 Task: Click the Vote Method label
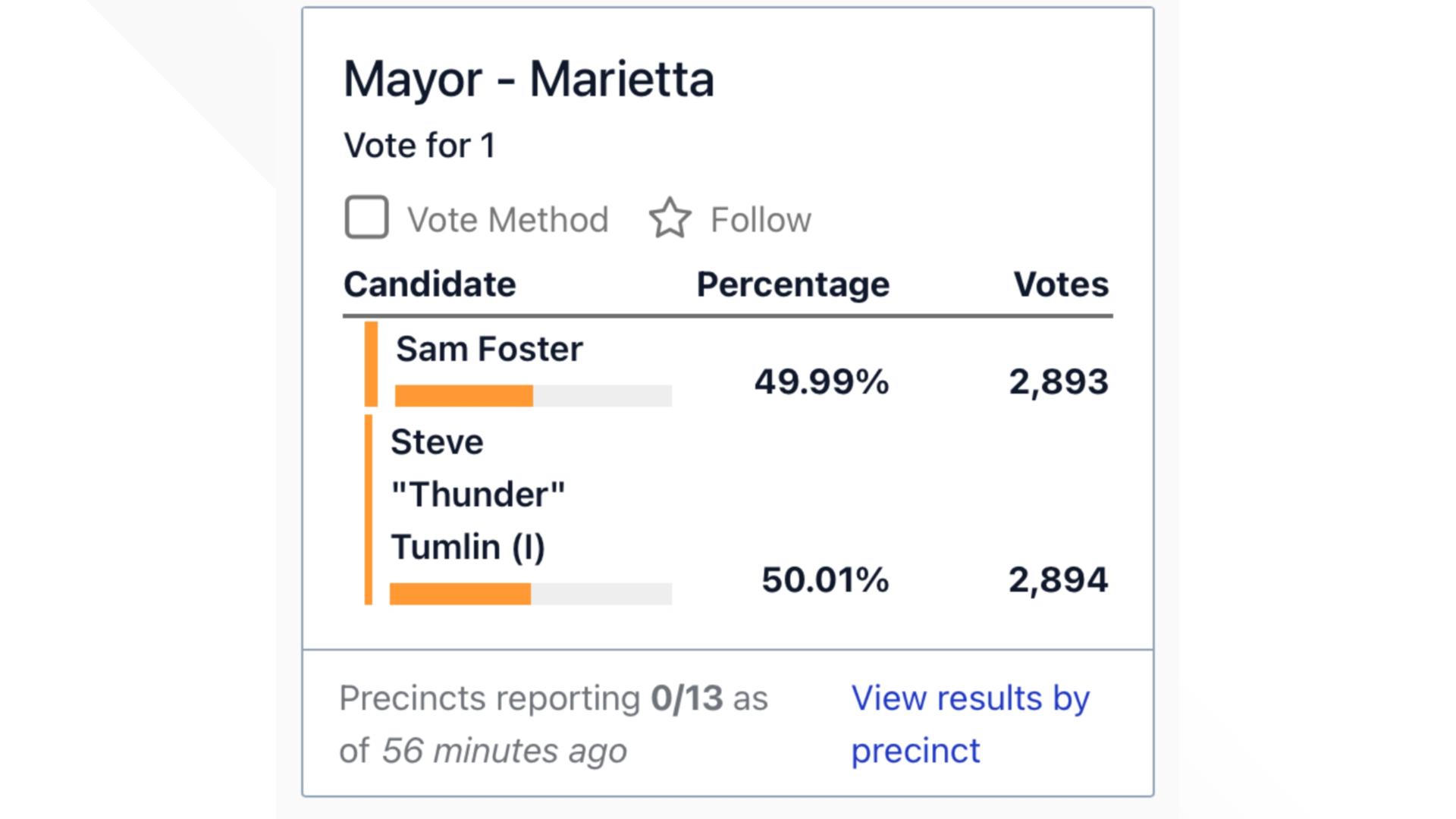click(x=507, y=220)
